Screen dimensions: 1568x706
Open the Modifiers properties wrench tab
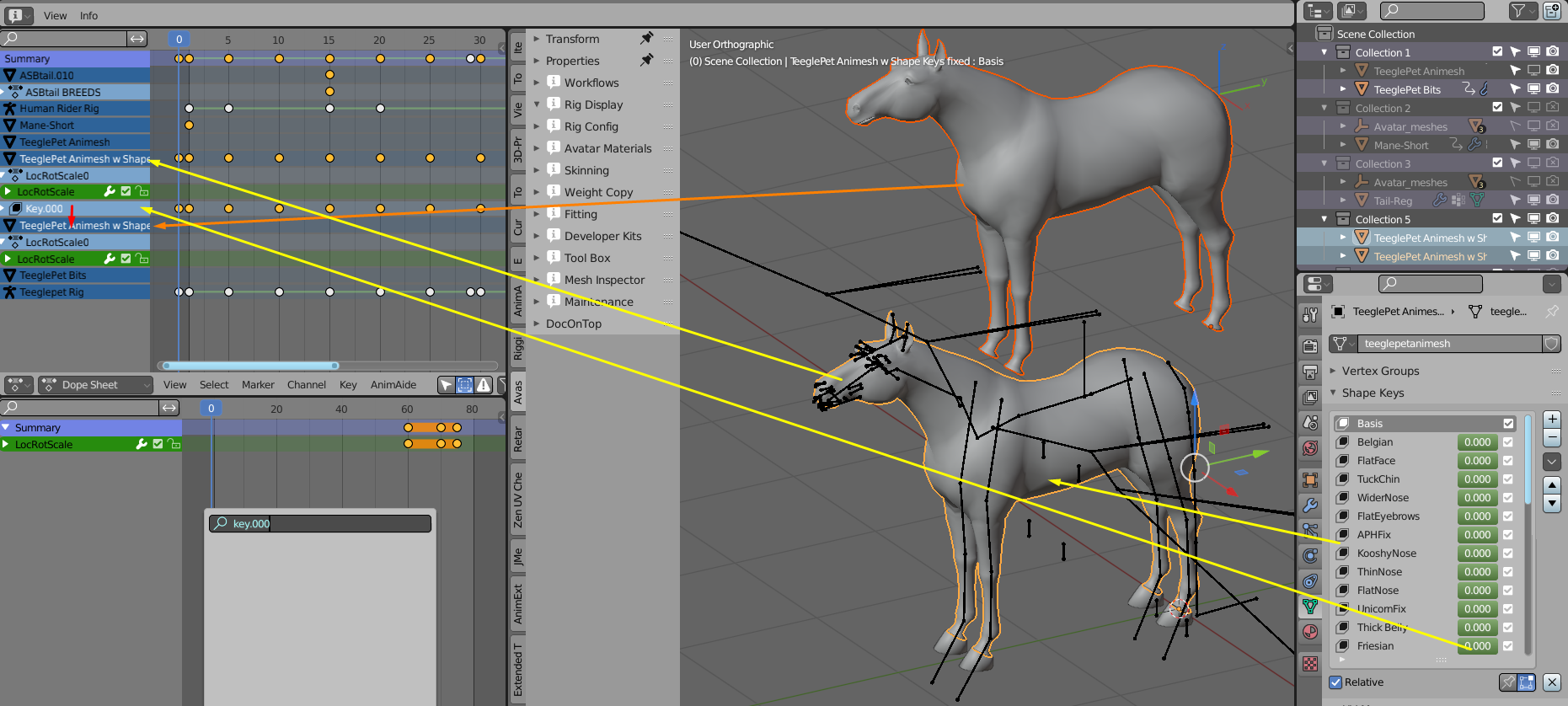click(x=1310, y=505)
